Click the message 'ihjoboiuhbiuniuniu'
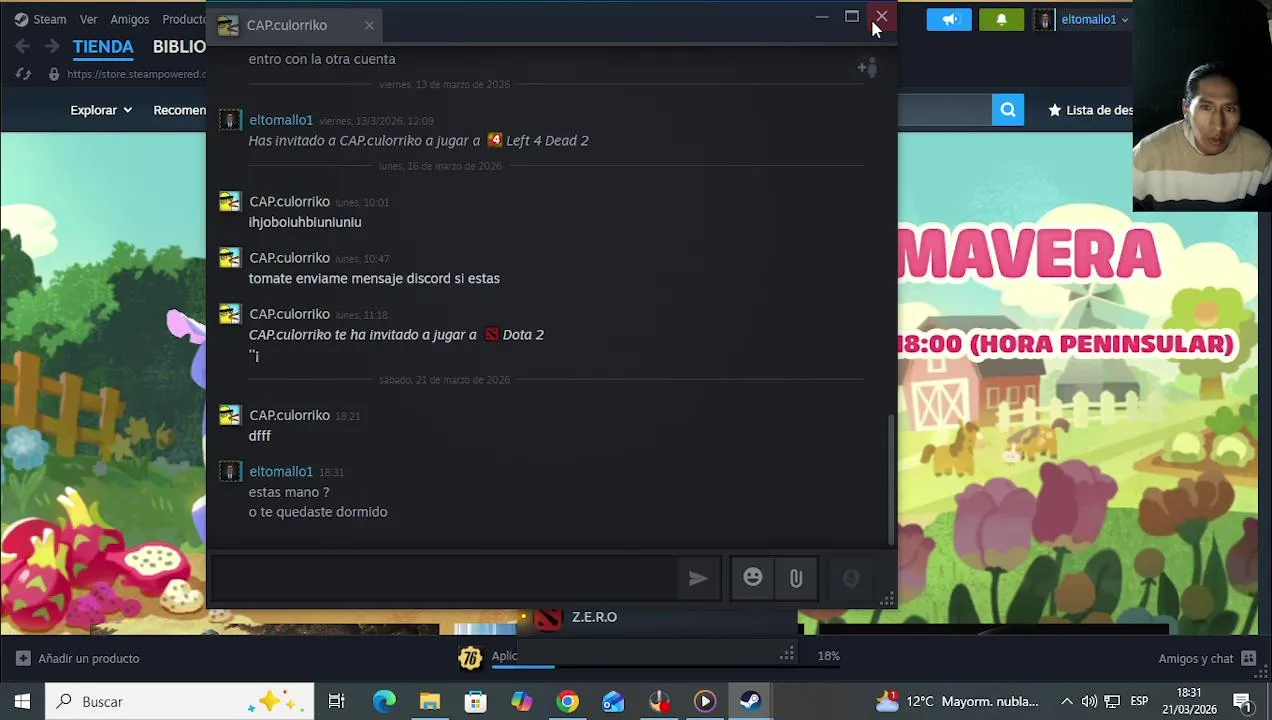Viewport: 1272px width, 720px height. click(x=305, y=222)
